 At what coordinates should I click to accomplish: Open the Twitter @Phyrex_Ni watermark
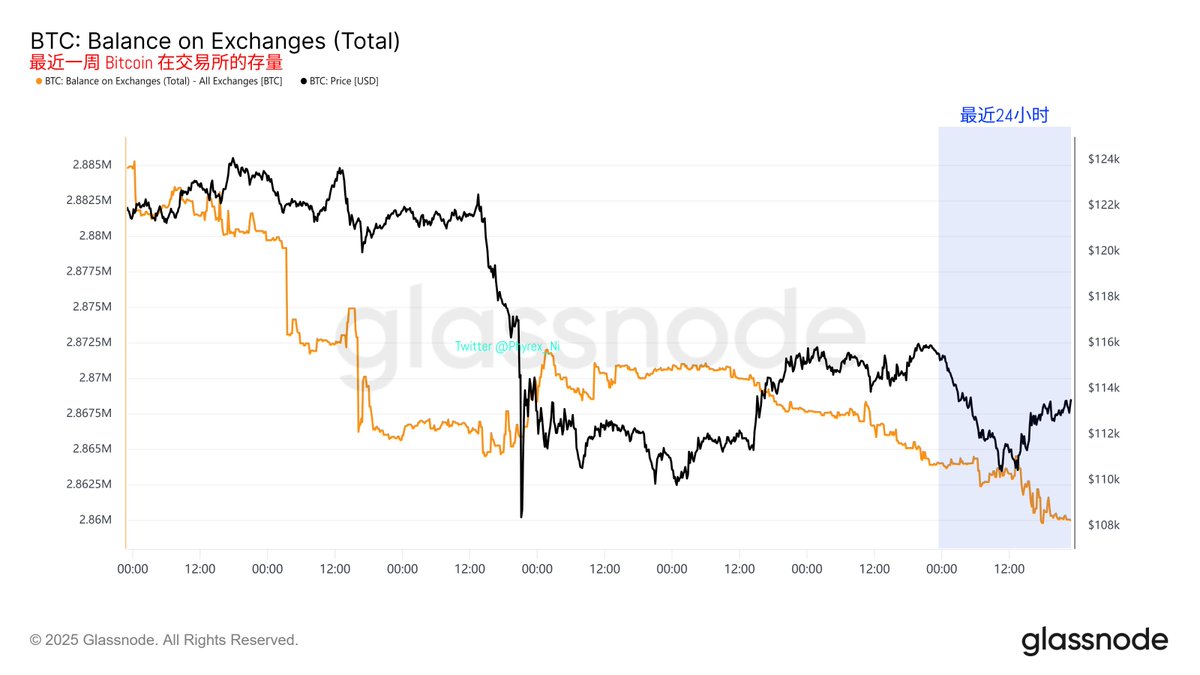pyautogui.click(x=507, y=346)
